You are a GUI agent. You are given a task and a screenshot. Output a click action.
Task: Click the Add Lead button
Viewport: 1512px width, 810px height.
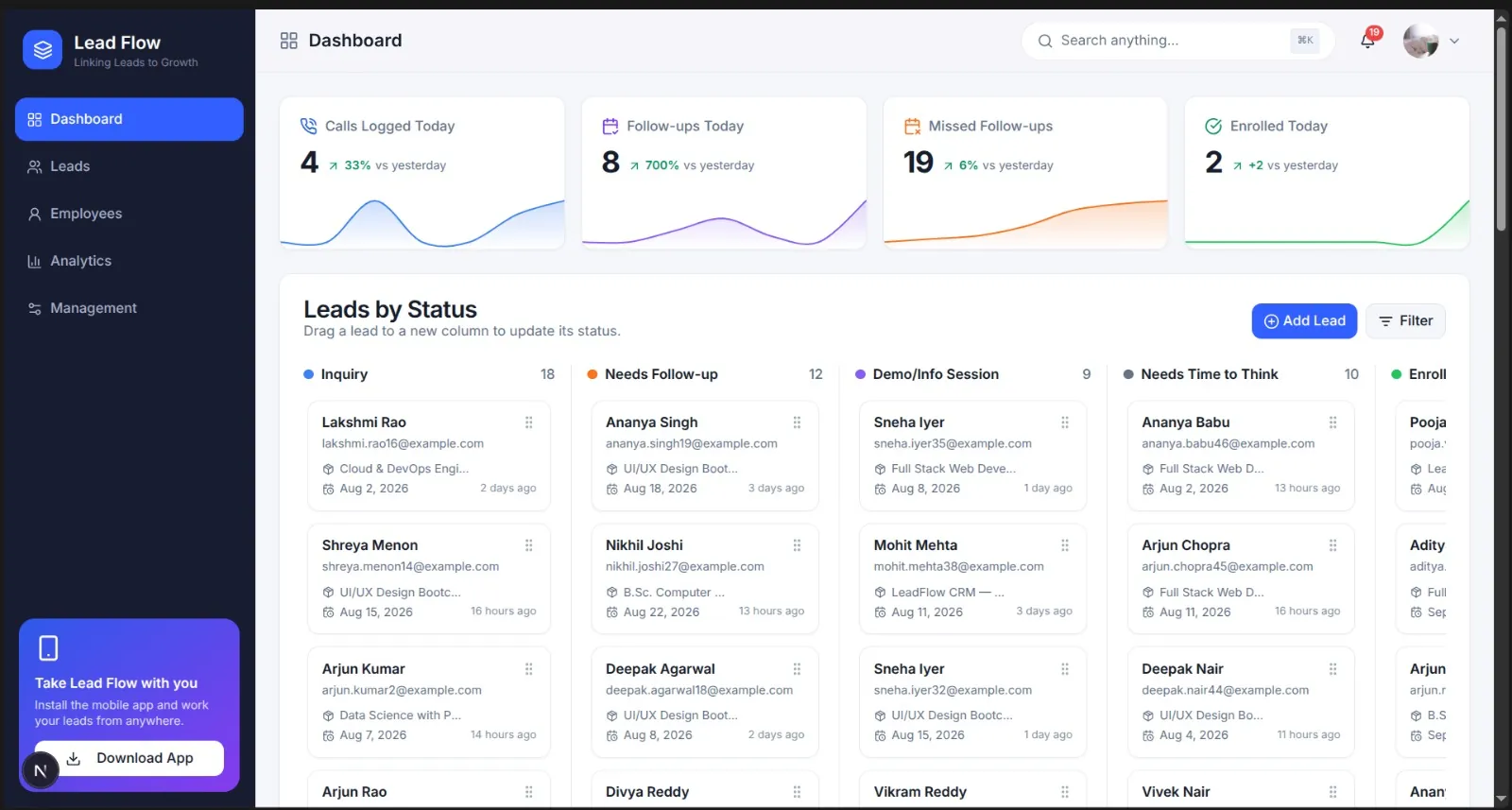click(1304, 321)
